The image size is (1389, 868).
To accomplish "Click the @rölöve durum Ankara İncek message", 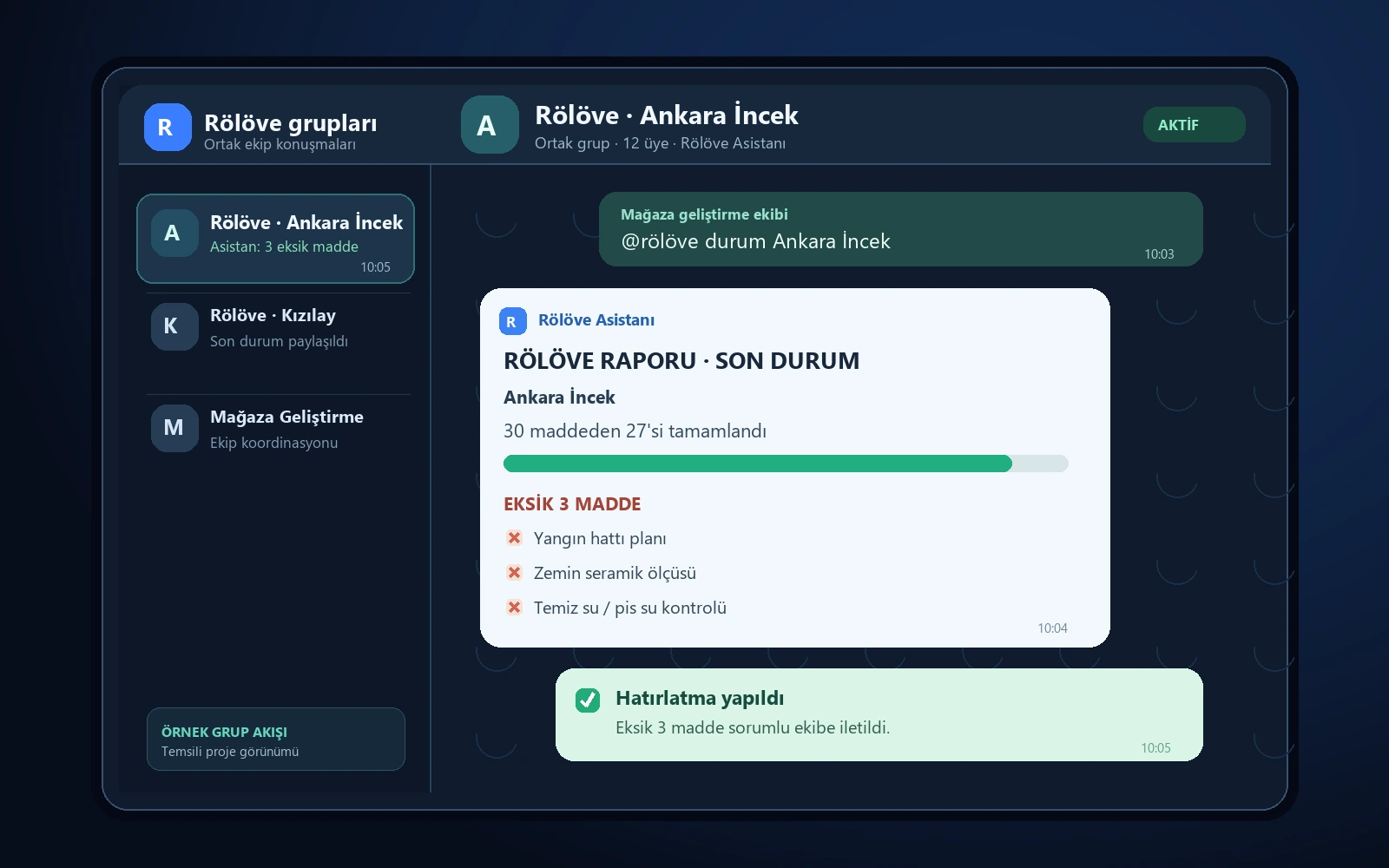I will click(900, 229).
